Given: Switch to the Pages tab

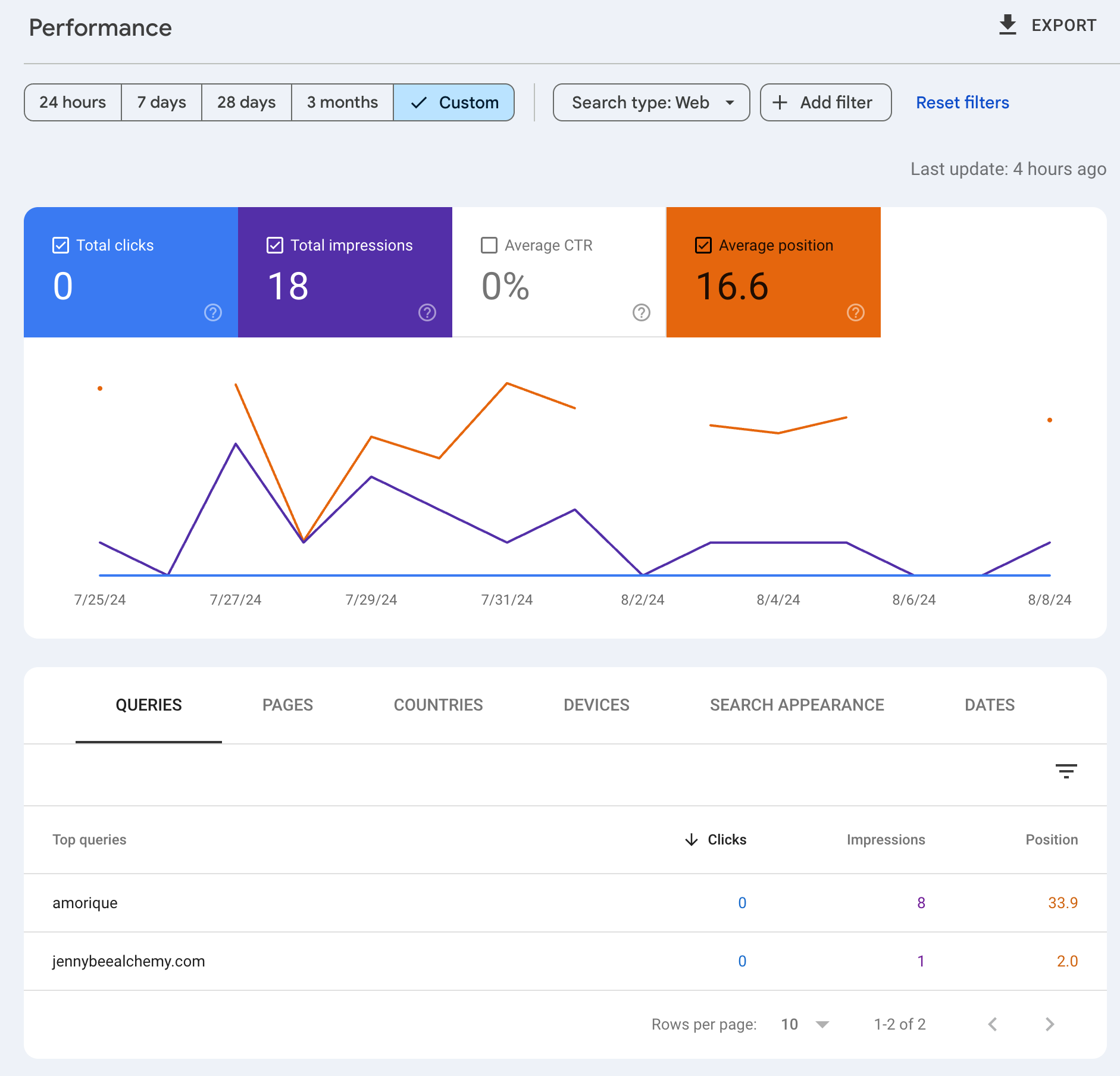Looking at the screenshot, I should (287, 705).
